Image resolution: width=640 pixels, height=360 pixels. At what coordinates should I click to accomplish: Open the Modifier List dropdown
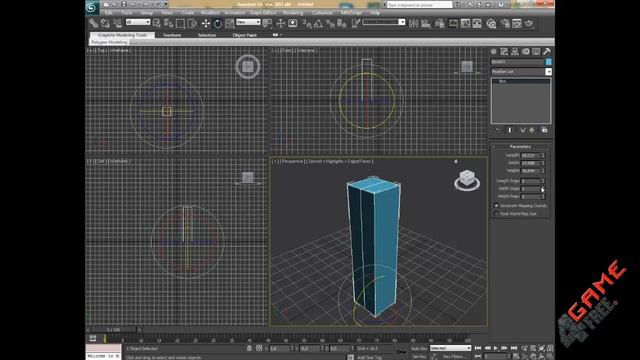[521, 71]
